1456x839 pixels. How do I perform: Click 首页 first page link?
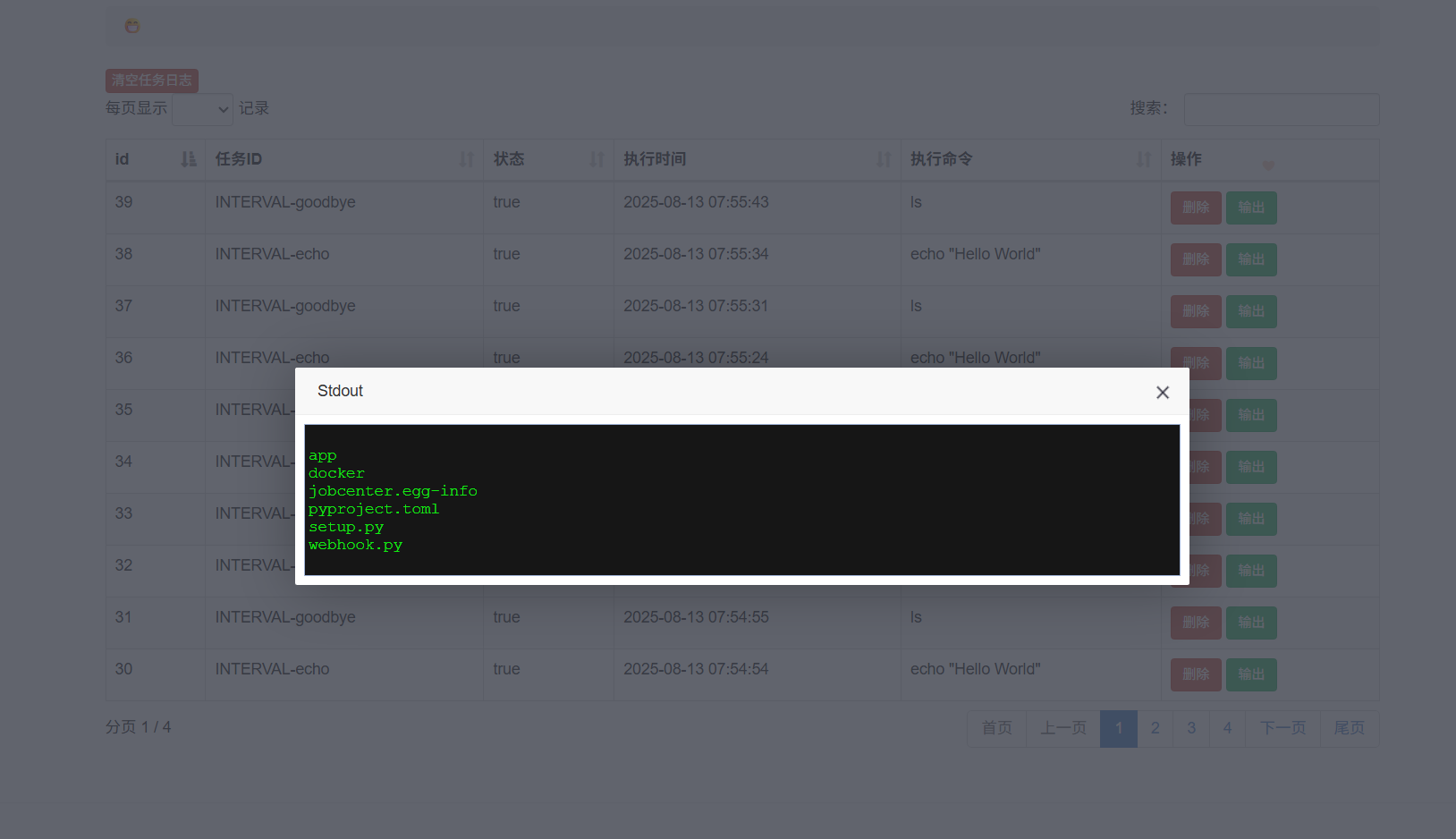(x=997, y=728)
